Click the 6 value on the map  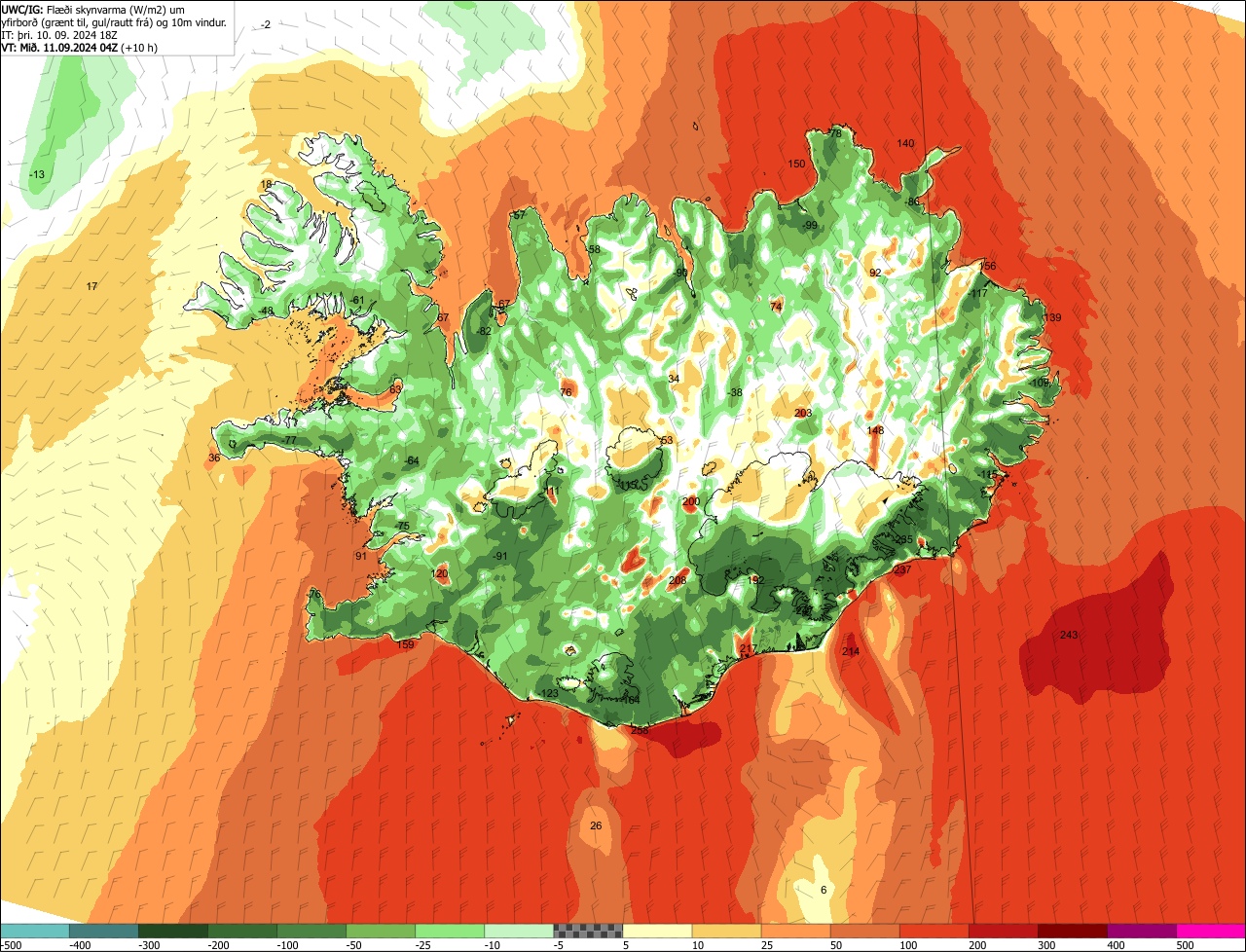click(824, 890)
